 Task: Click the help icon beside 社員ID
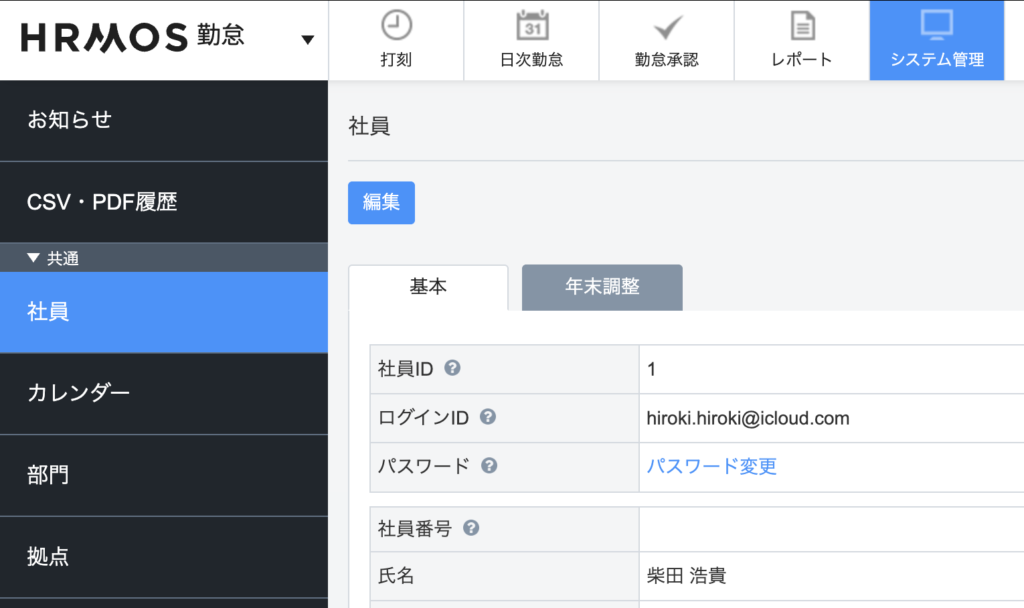click(x=452, y=368)
